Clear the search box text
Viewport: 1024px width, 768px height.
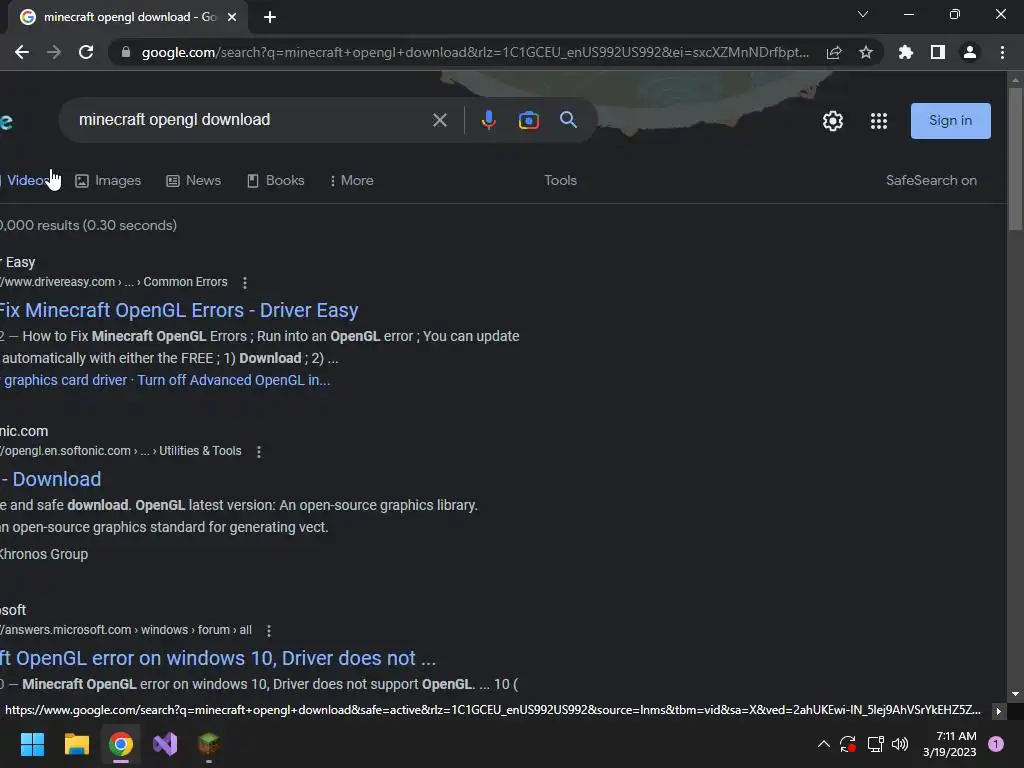tap(440, 120)
